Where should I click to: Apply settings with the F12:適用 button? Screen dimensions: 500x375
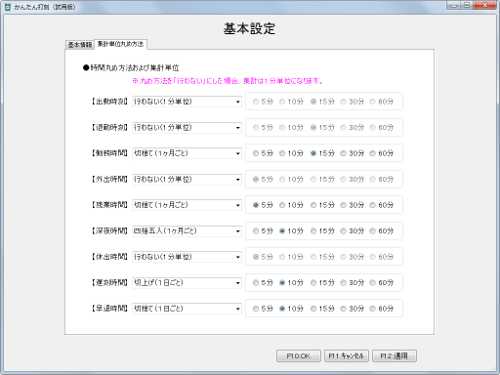(394, 356)
